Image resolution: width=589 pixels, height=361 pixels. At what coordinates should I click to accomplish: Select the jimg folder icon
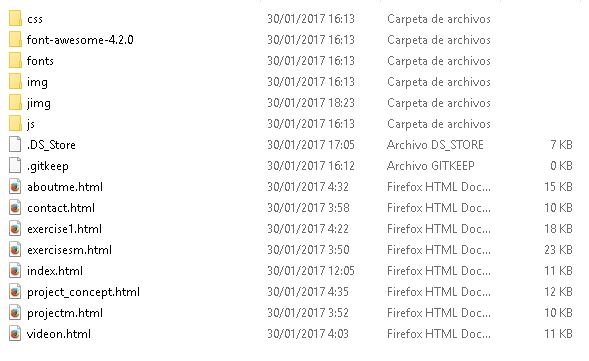point(15,103)
